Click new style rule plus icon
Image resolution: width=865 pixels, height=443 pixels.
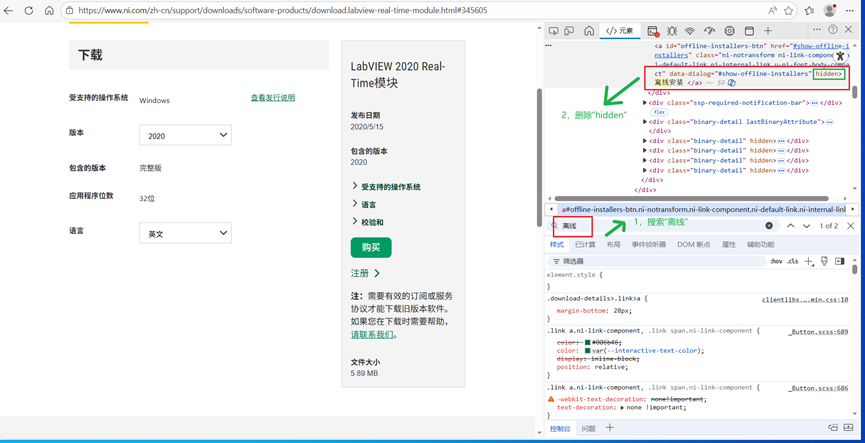[809, 261]
